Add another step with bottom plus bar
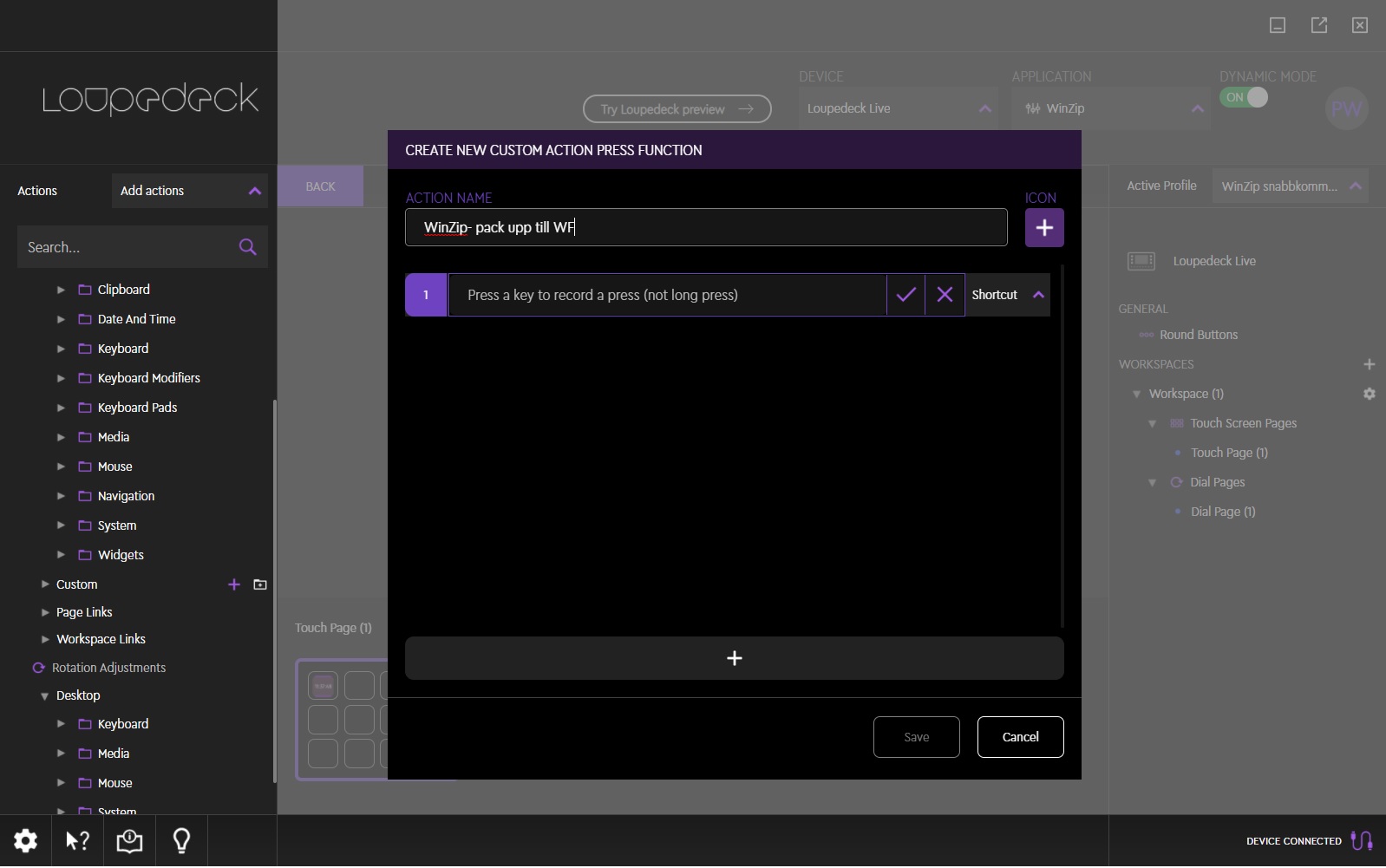 pyautogui.click(x=734, y=658)
